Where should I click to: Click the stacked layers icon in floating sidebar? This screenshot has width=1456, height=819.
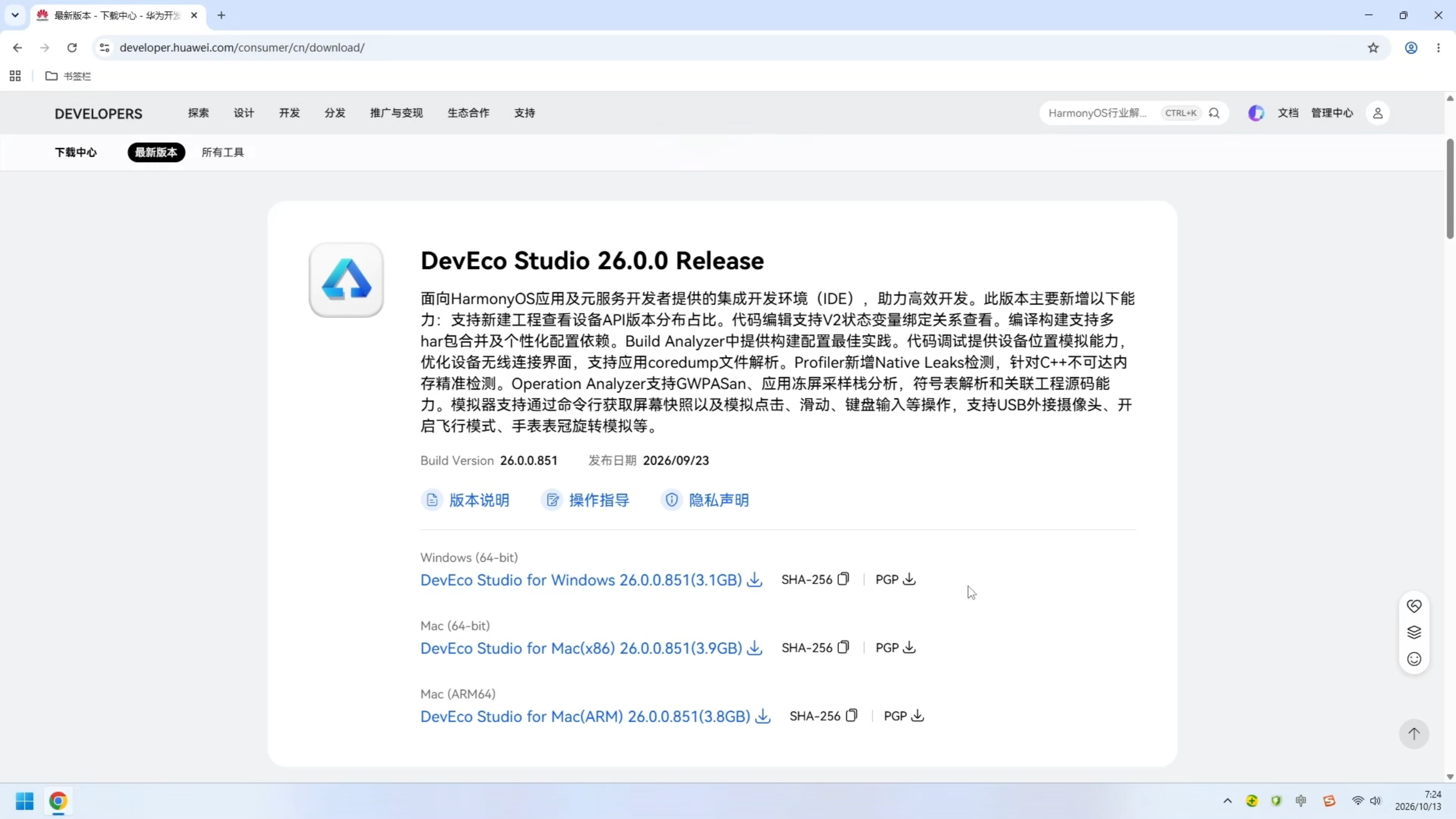pyautogui.click(x=1414, y=632)
